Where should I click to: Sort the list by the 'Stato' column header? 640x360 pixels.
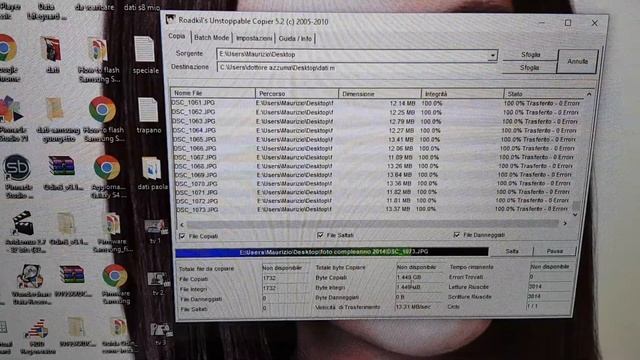tap(544, 94)
